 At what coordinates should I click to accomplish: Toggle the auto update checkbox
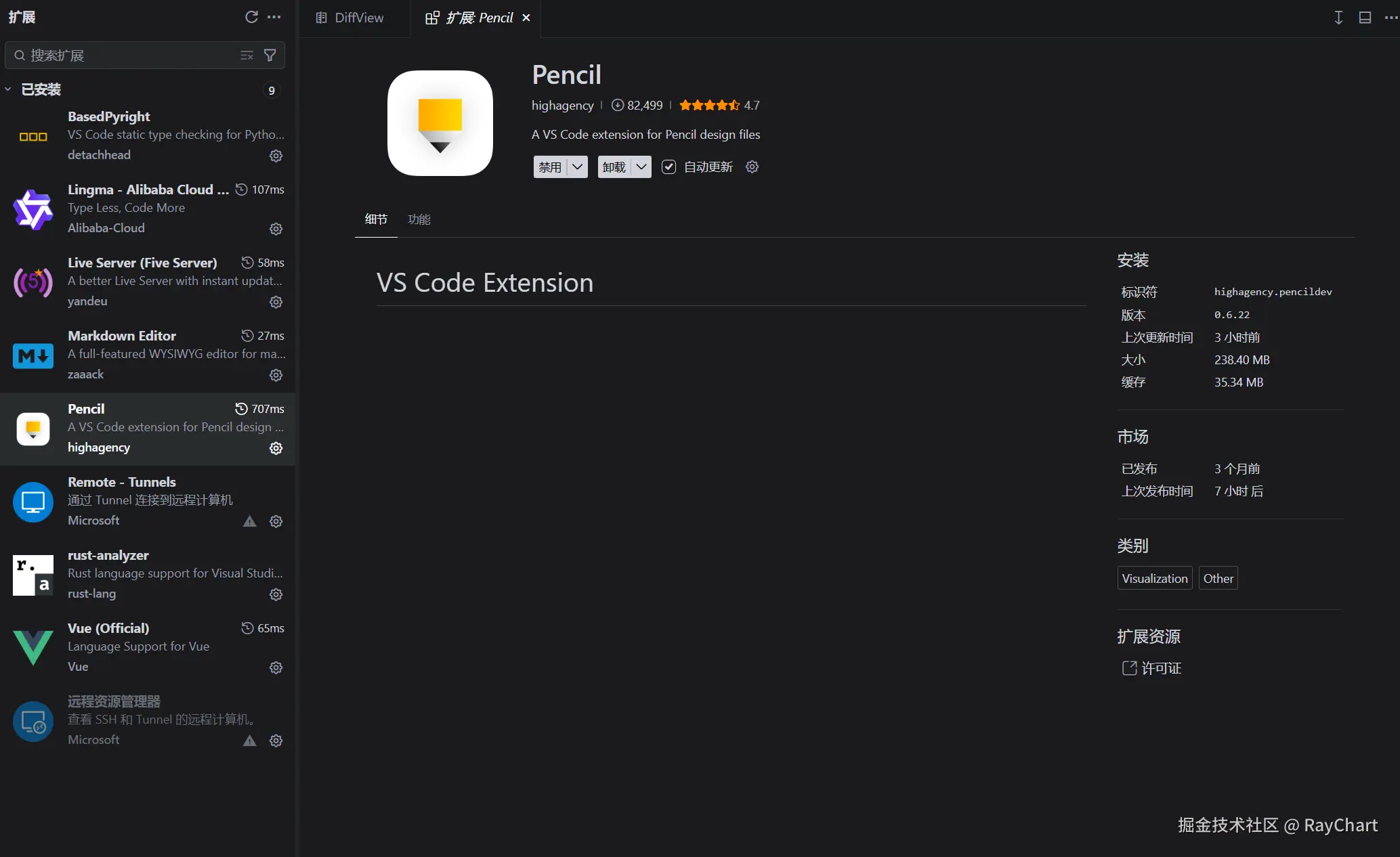pyautogui.click(x=669, y=167)
